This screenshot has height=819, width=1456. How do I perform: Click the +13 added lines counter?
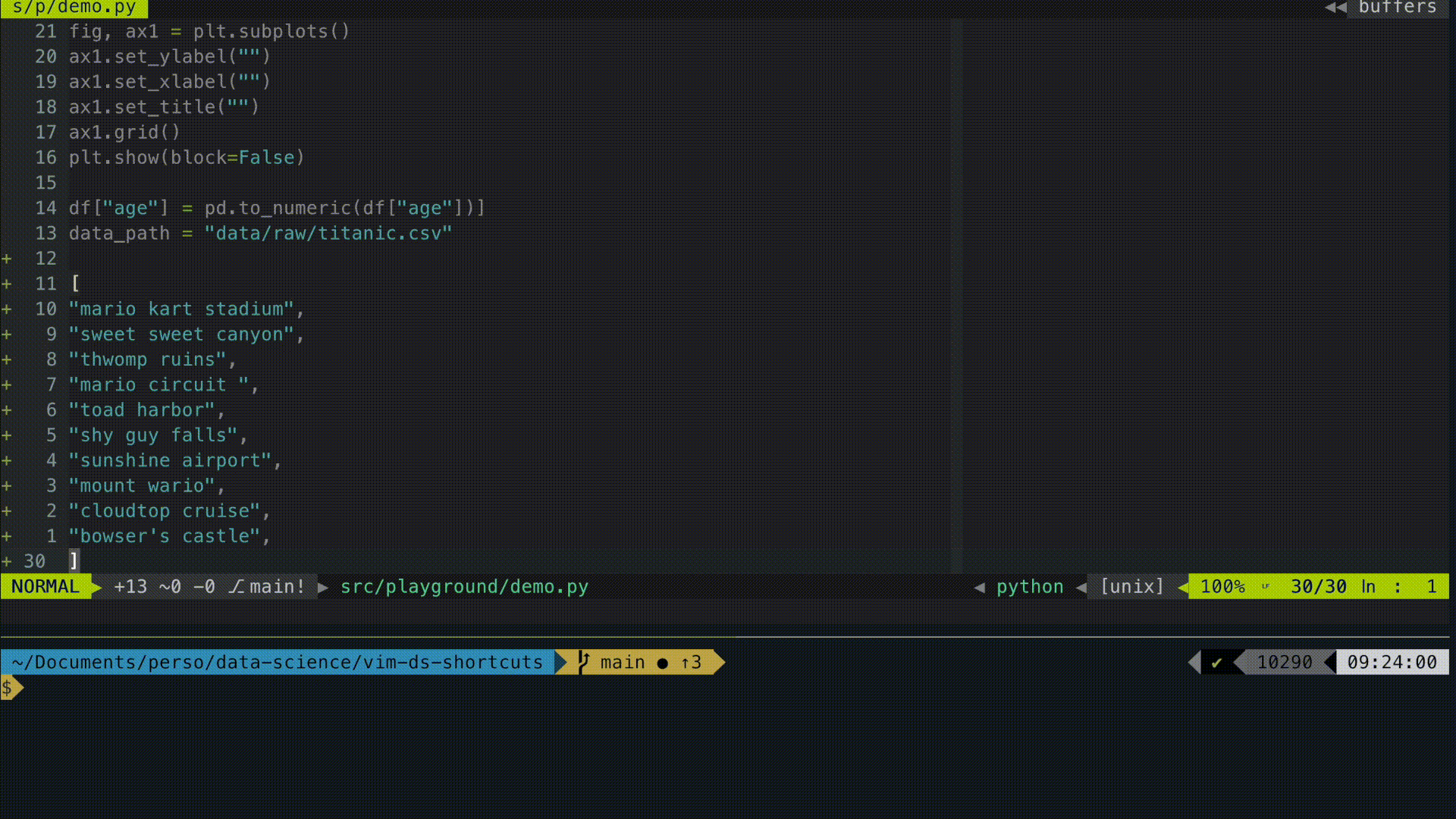(x=130, y=587)
